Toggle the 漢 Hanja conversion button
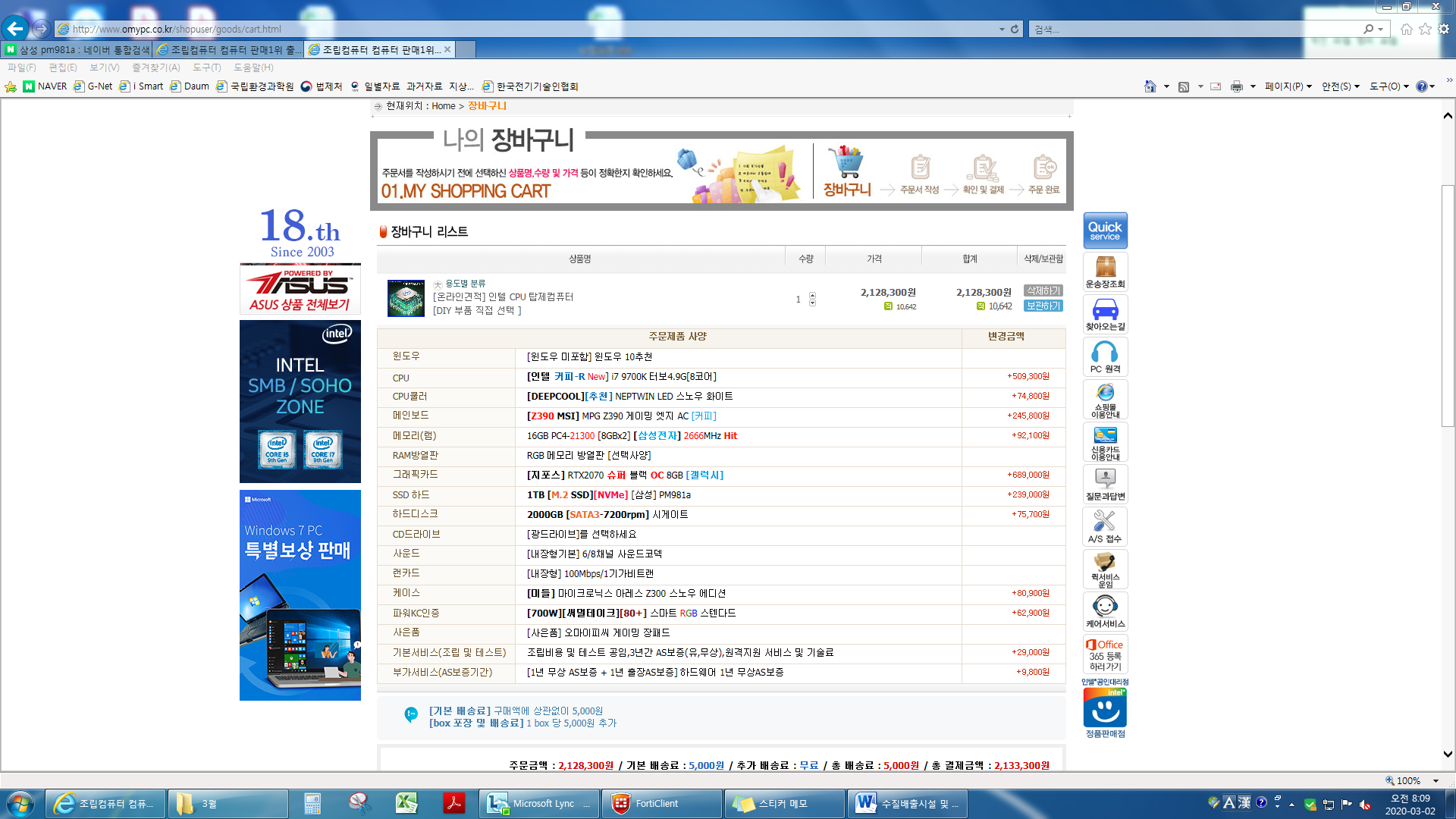 1244,802
